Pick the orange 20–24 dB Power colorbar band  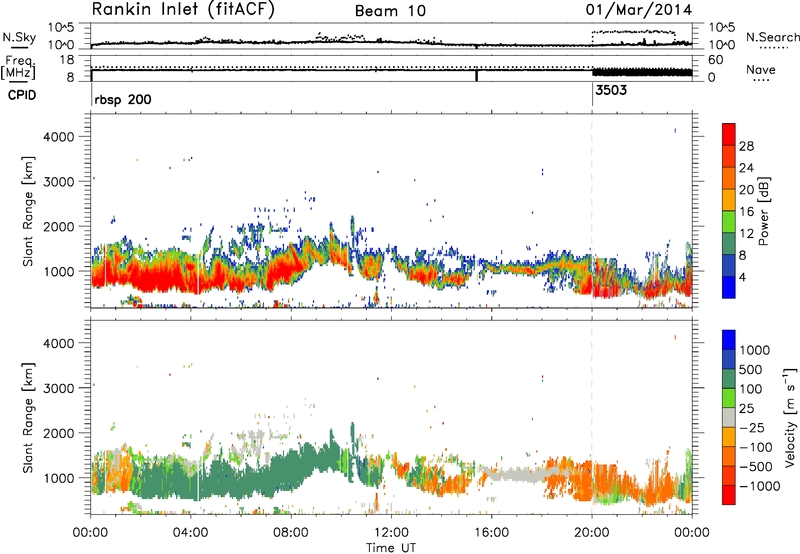click(x=729, y=178)
